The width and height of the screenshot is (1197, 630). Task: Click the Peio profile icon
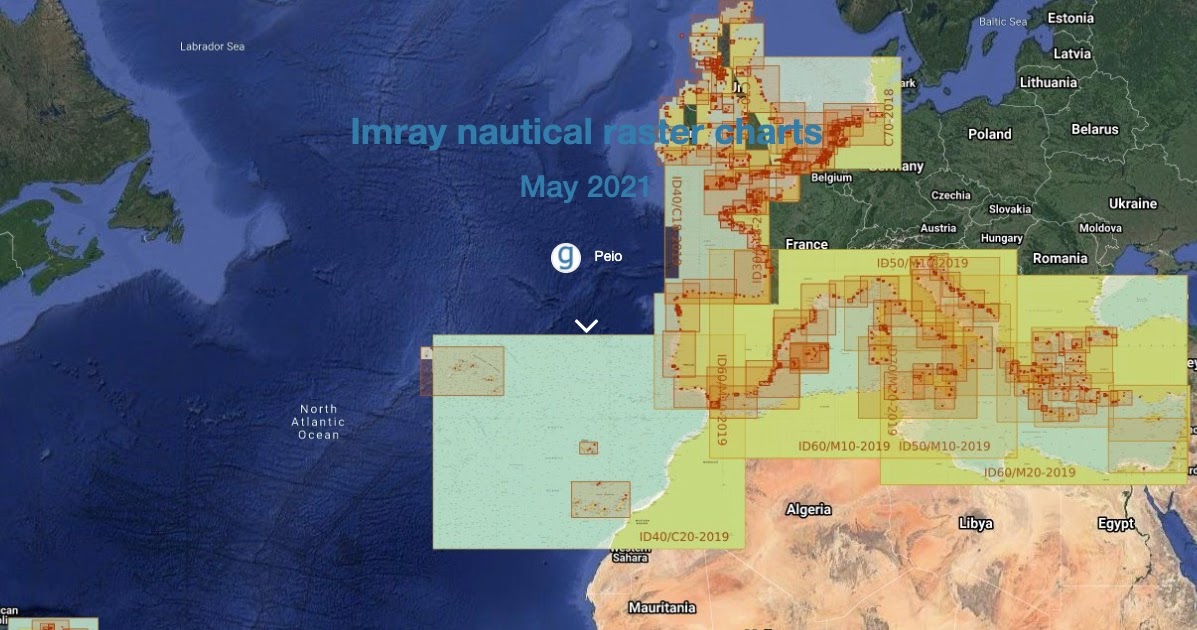(566, 256)
